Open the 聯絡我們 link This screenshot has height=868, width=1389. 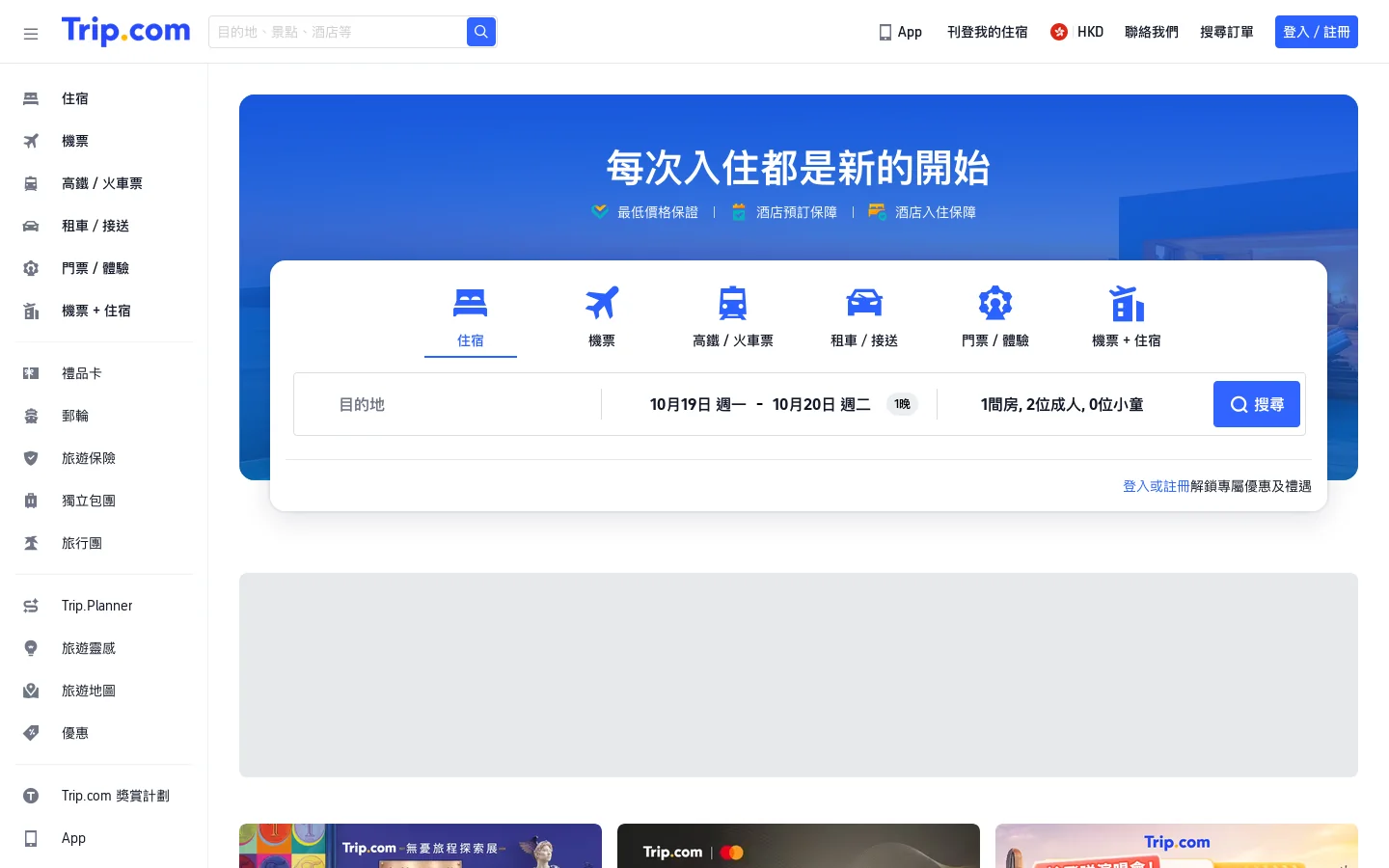tap(1152, 32)
